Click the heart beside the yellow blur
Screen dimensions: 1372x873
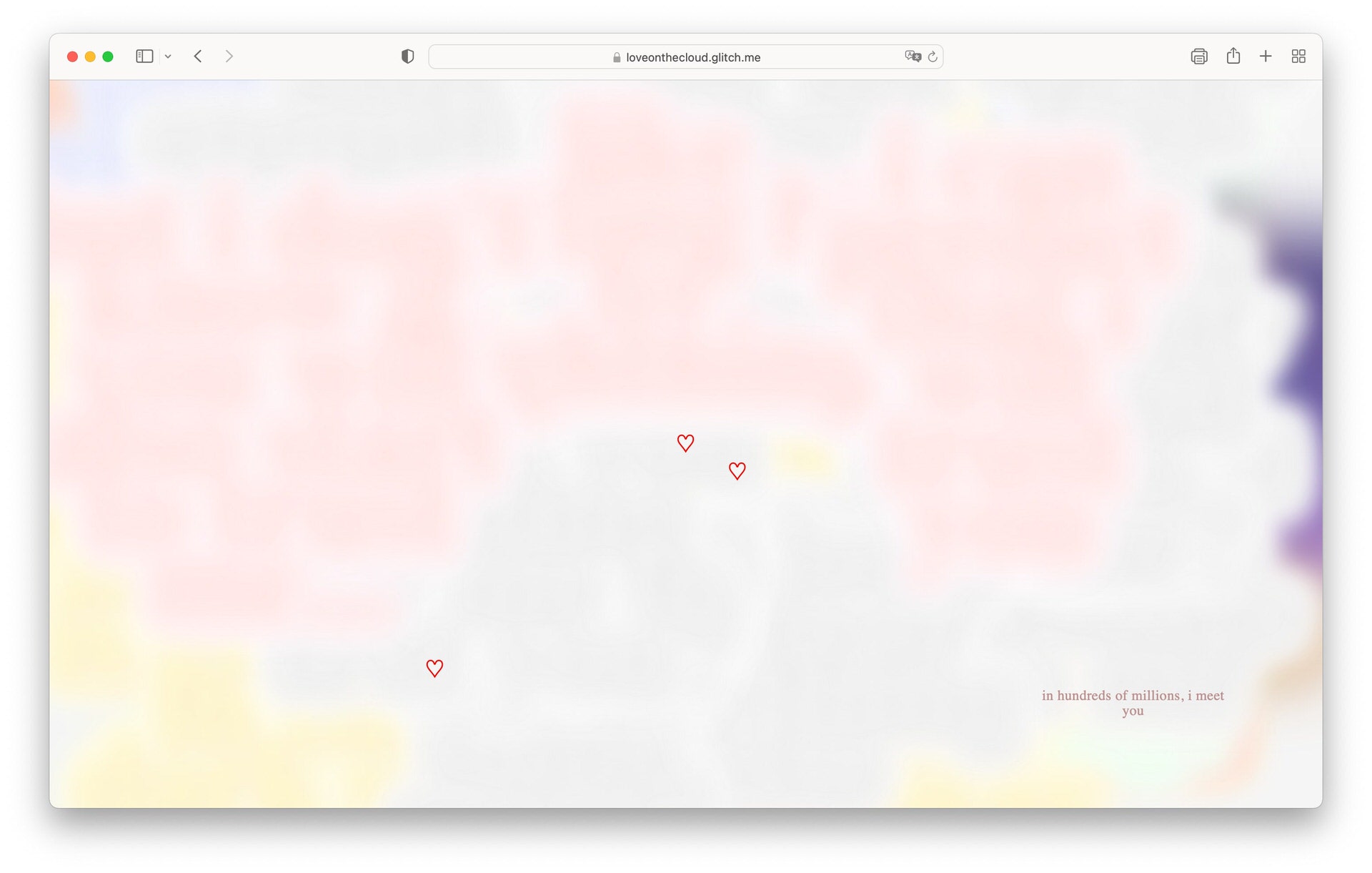tap(737, 470)
